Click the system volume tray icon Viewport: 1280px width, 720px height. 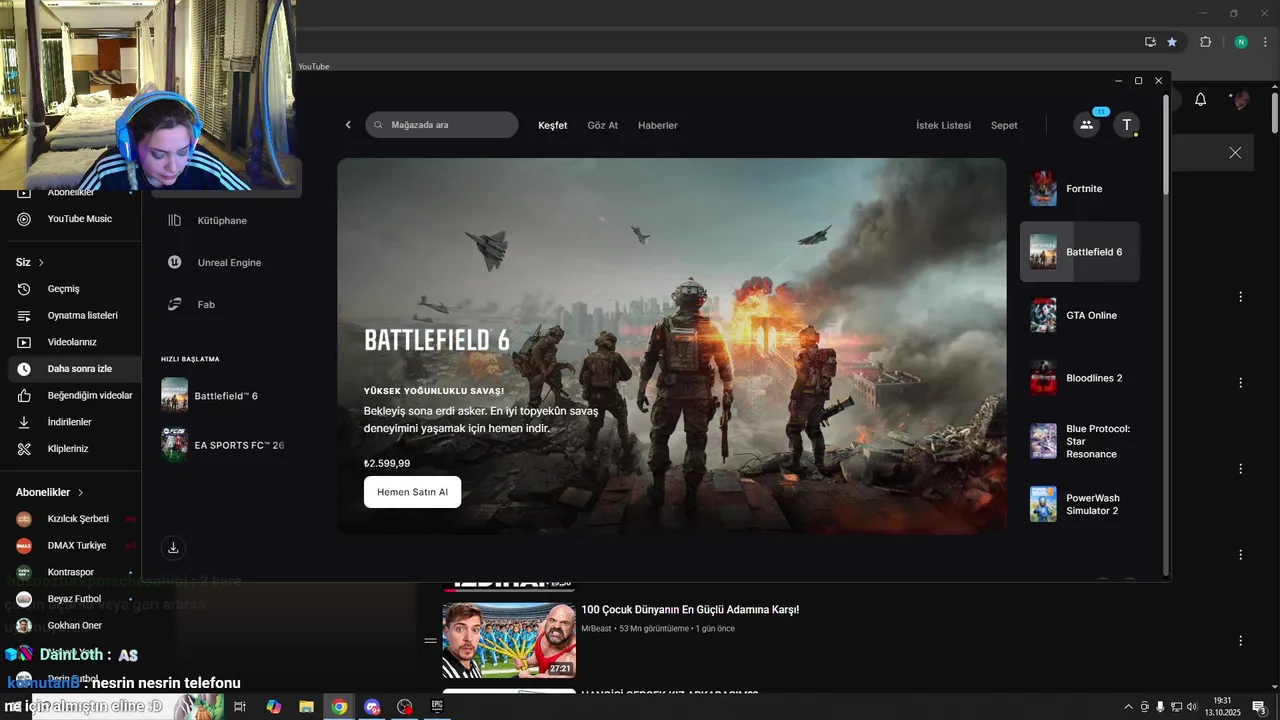(x=1192, y=707)
